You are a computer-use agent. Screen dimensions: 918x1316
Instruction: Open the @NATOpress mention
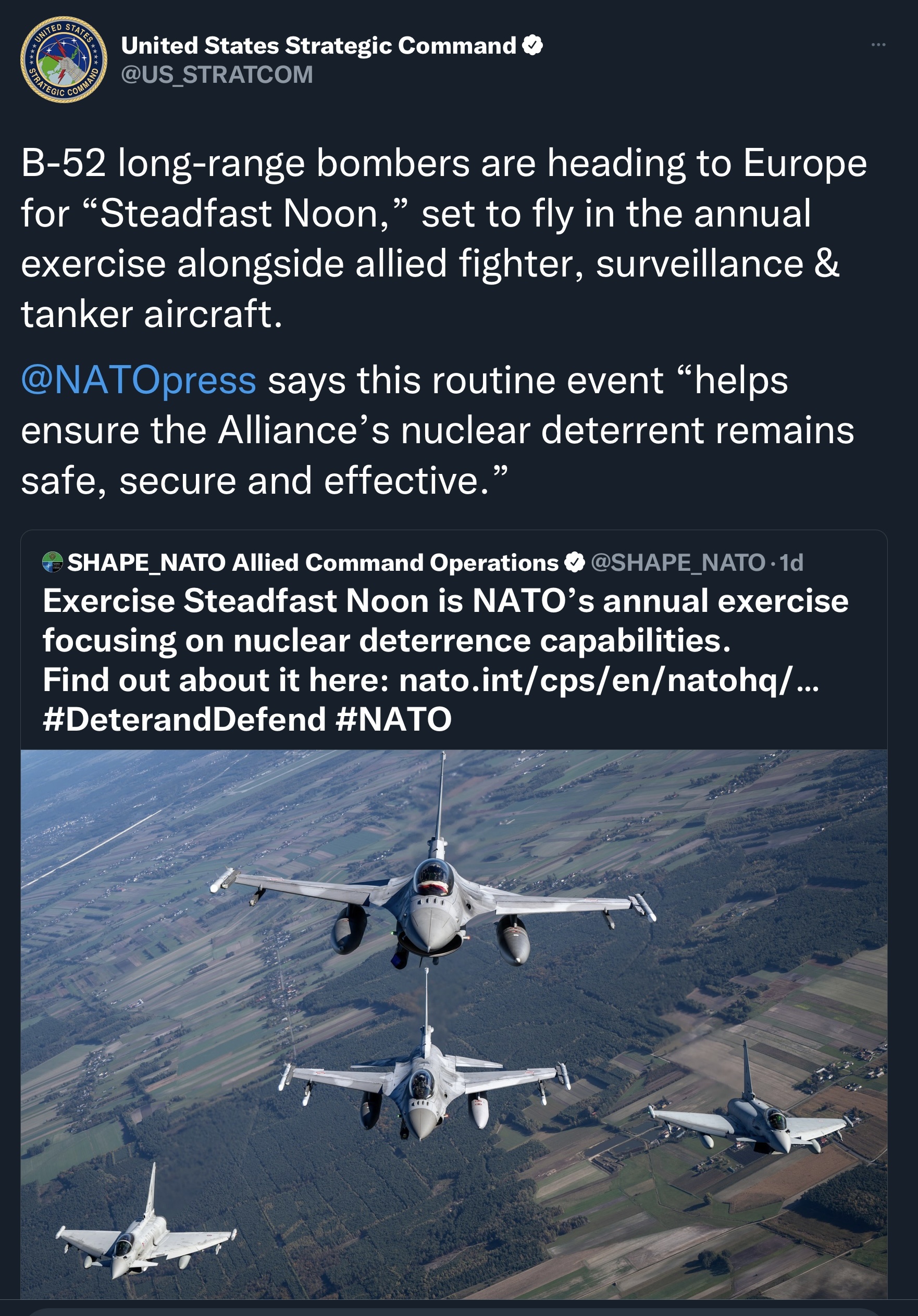pos(138,380)
